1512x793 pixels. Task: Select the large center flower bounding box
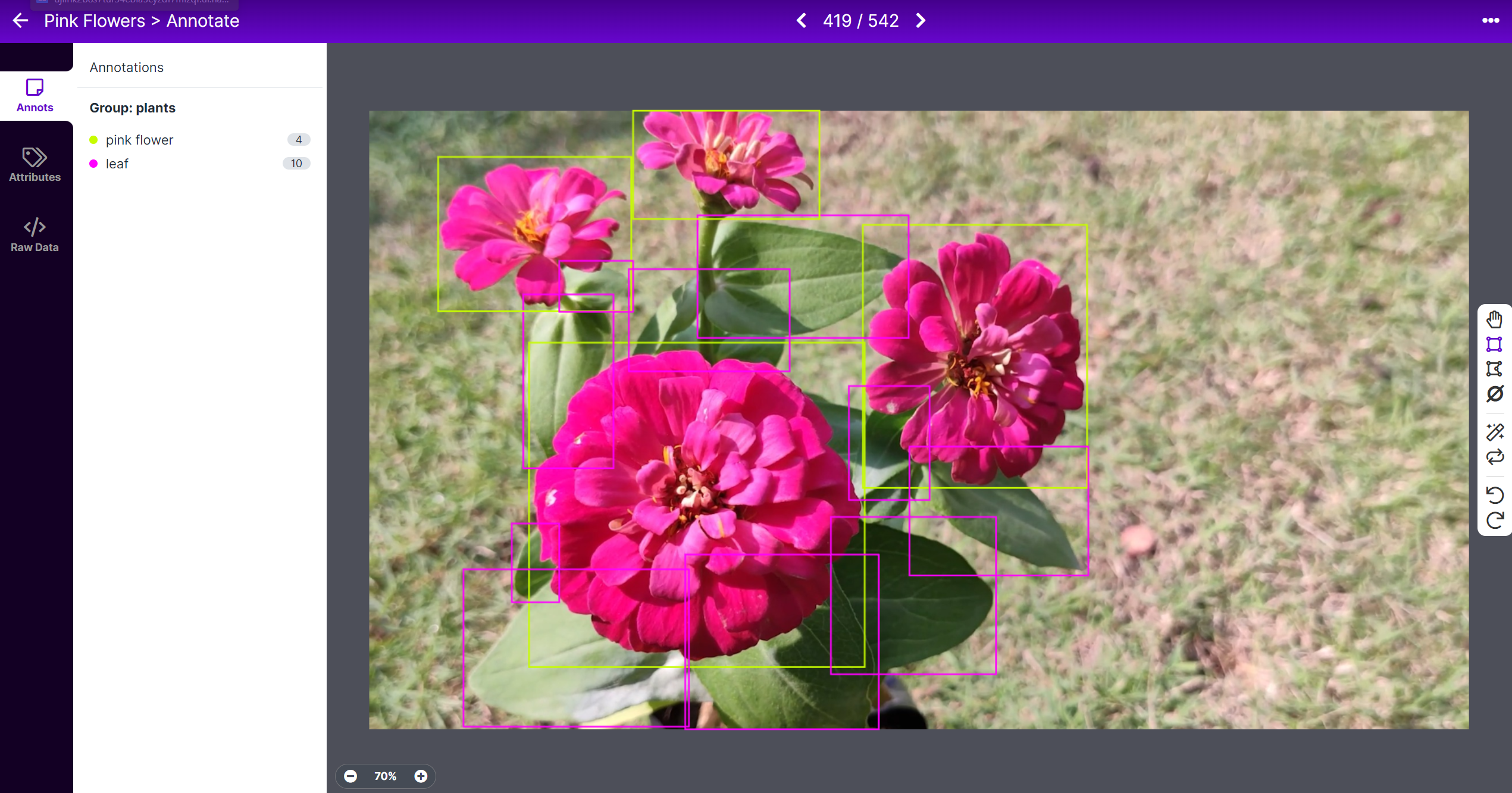pyautogui.click(x=696, y=504)
